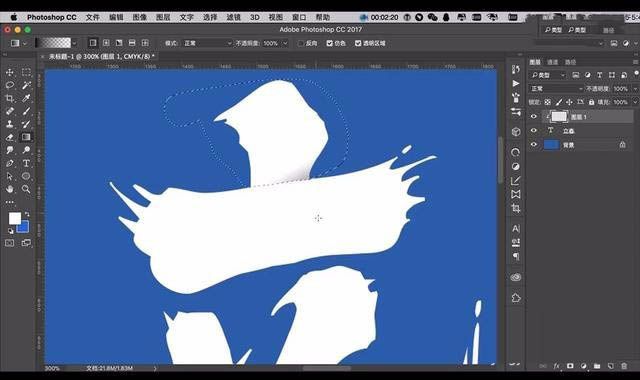This screenshot has height=380, width=640.
Task: Select the Path Selection tool
Action: (9, 176)
